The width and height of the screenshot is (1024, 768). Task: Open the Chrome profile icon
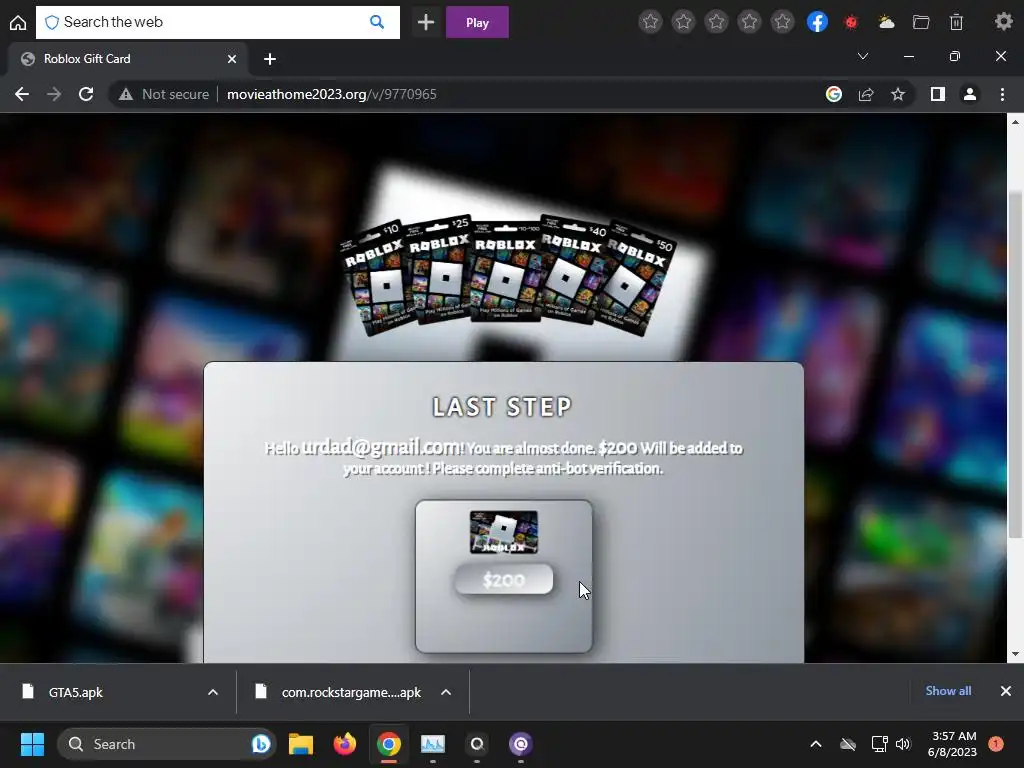(x=970, y=94)
